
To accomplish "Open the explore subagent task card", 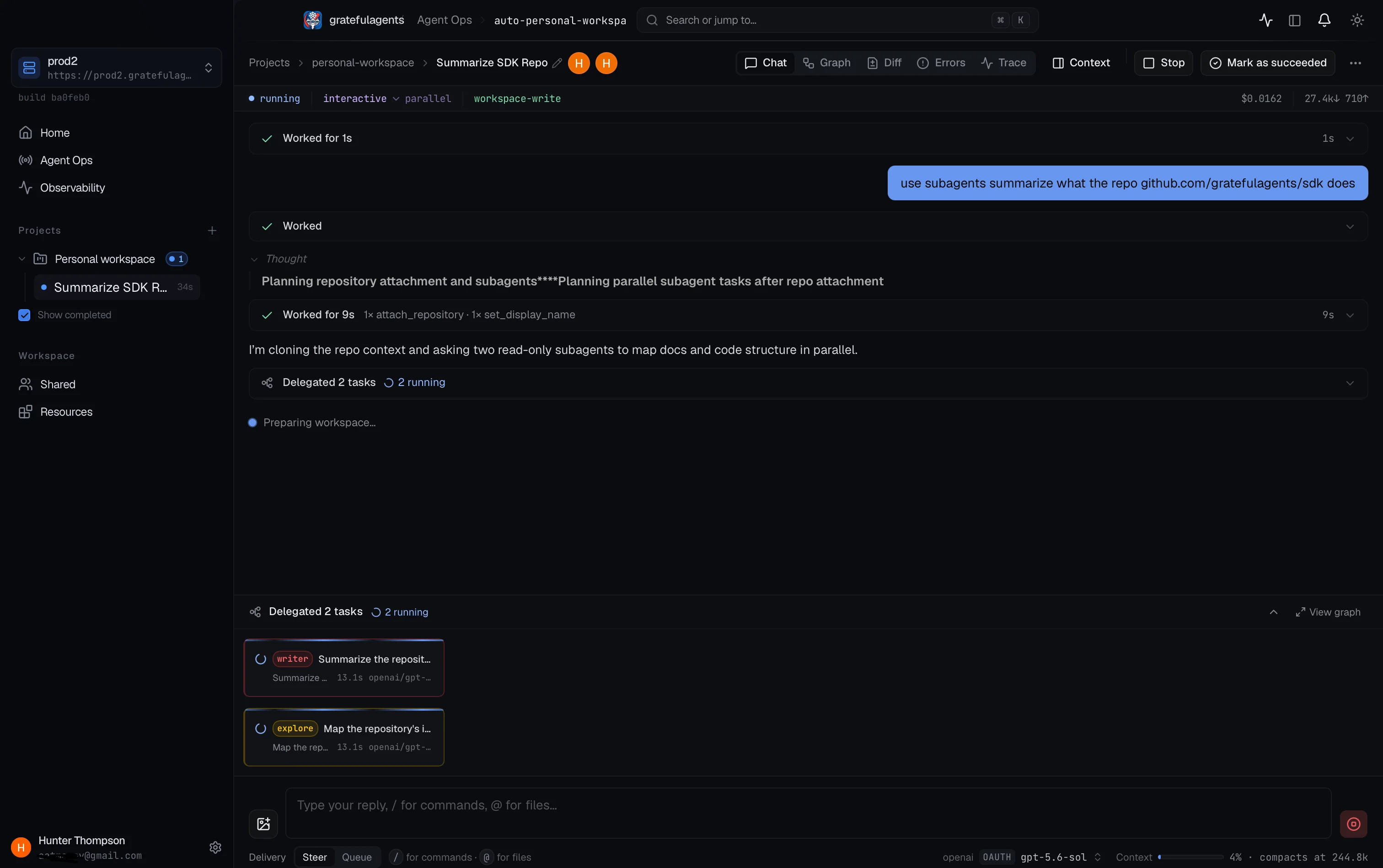I will coord(344,737).
